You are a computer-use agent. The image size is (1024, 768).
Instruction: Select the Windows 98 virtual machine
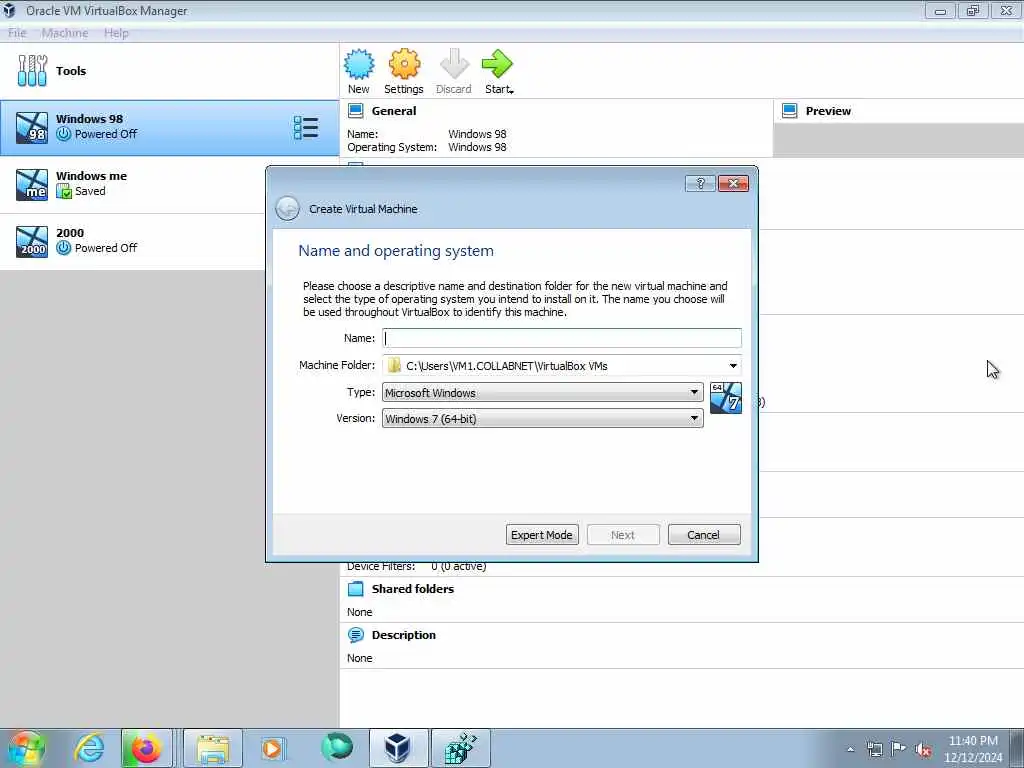pyautogui.click(x=170, y=128)
